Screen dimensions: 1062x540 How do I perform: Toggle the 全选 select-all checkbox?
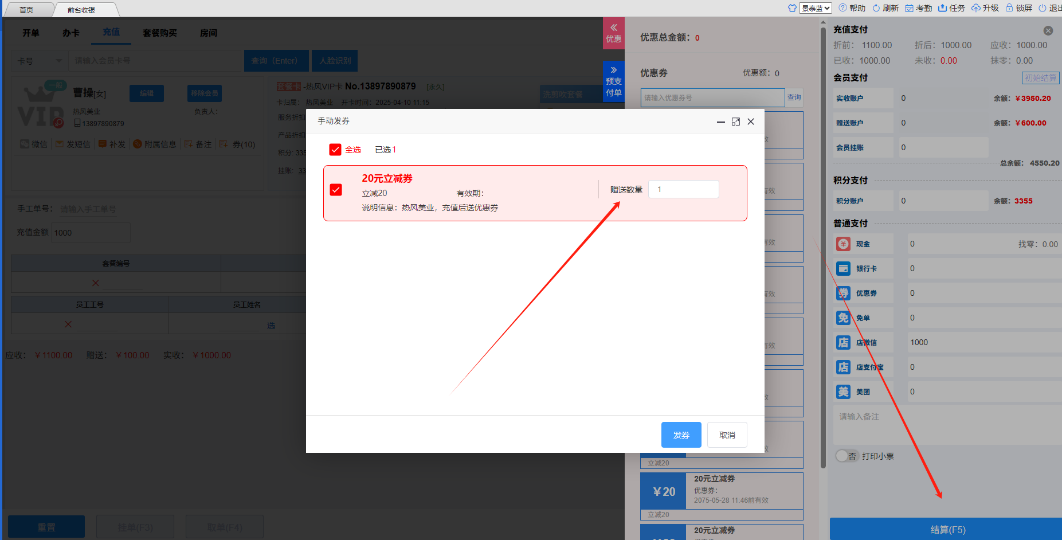point(335,149)
